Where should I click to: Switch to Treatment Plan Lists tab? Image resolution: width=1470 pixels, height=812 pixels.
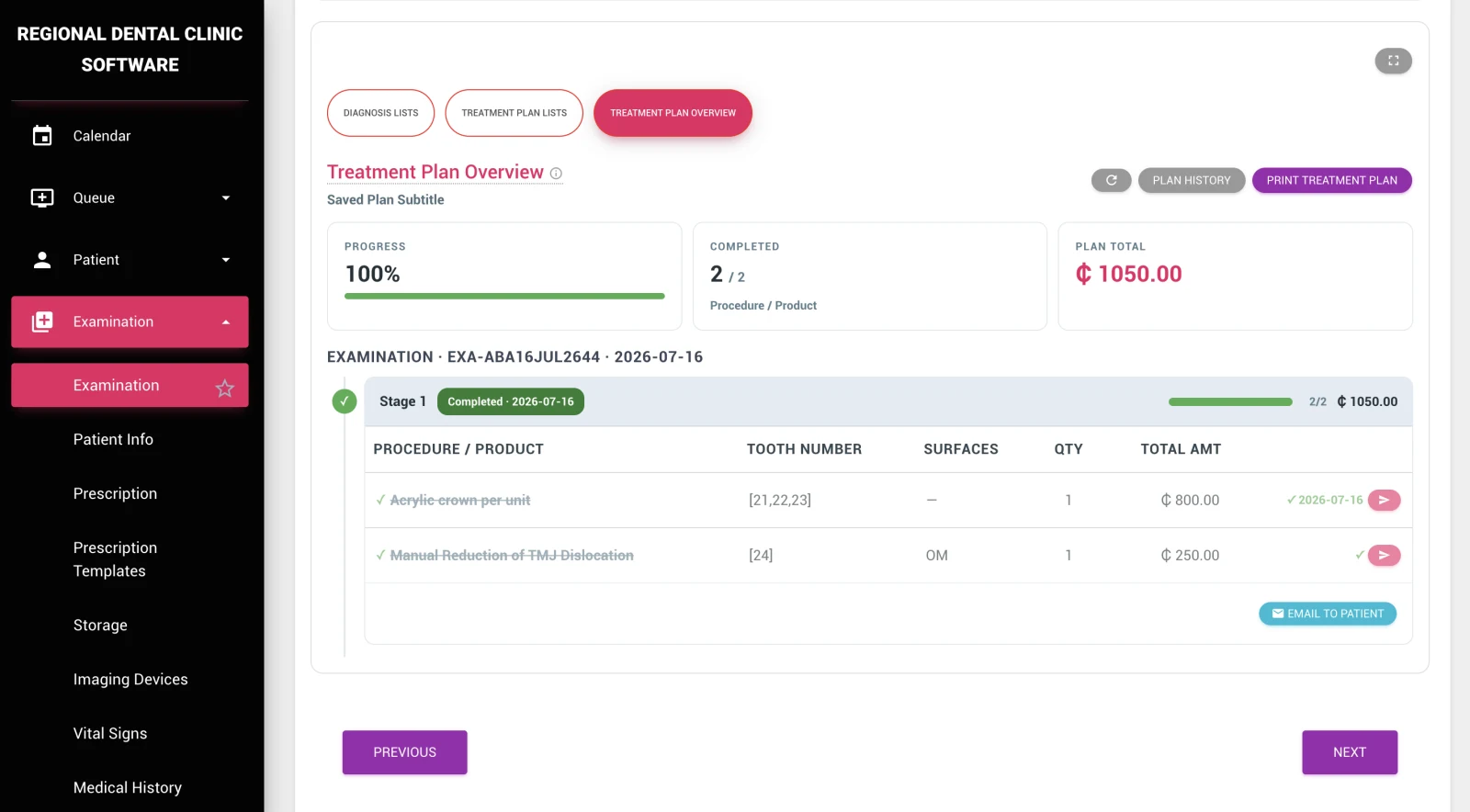[514, 113]
